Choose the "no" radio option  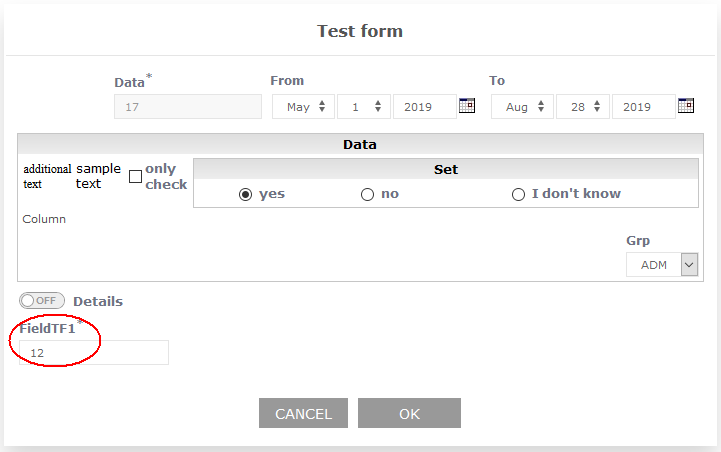[x=367, y=194]
